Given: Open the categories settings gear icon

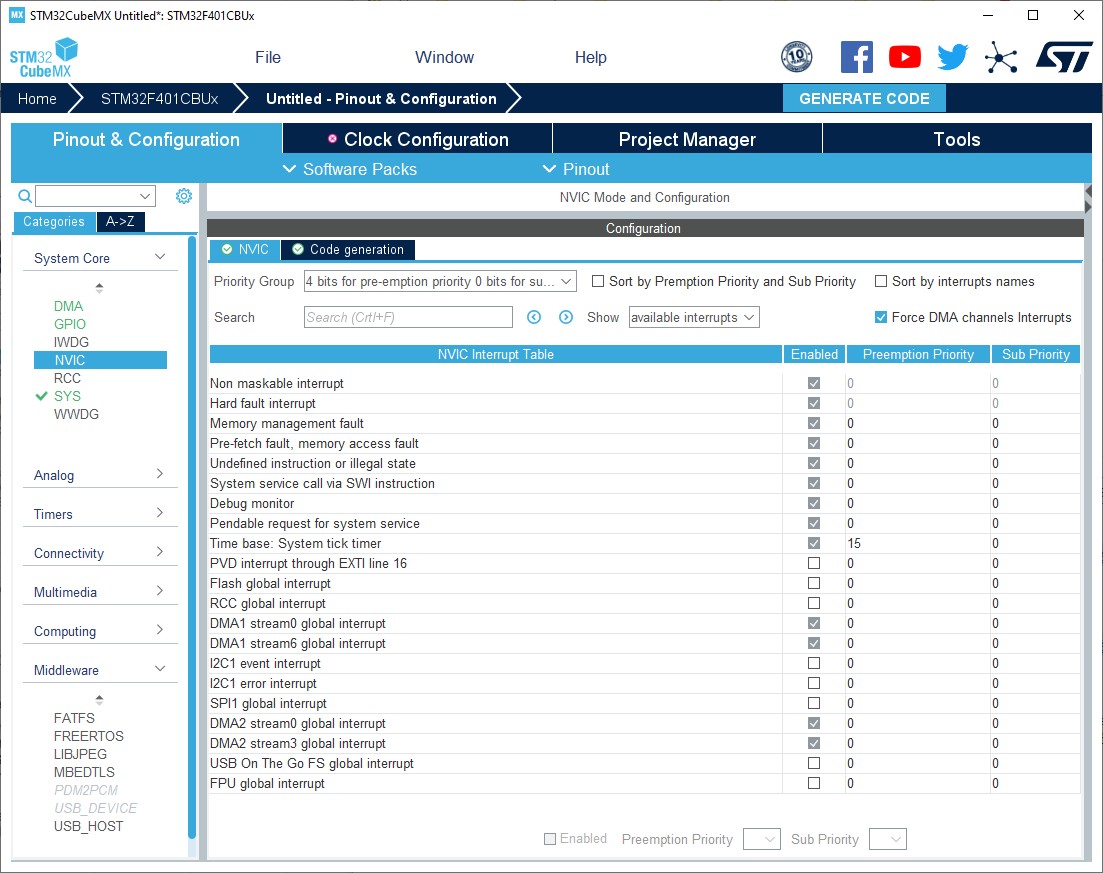Looking at the screenshot, I should pyautogui.click(x=184, y=196).
